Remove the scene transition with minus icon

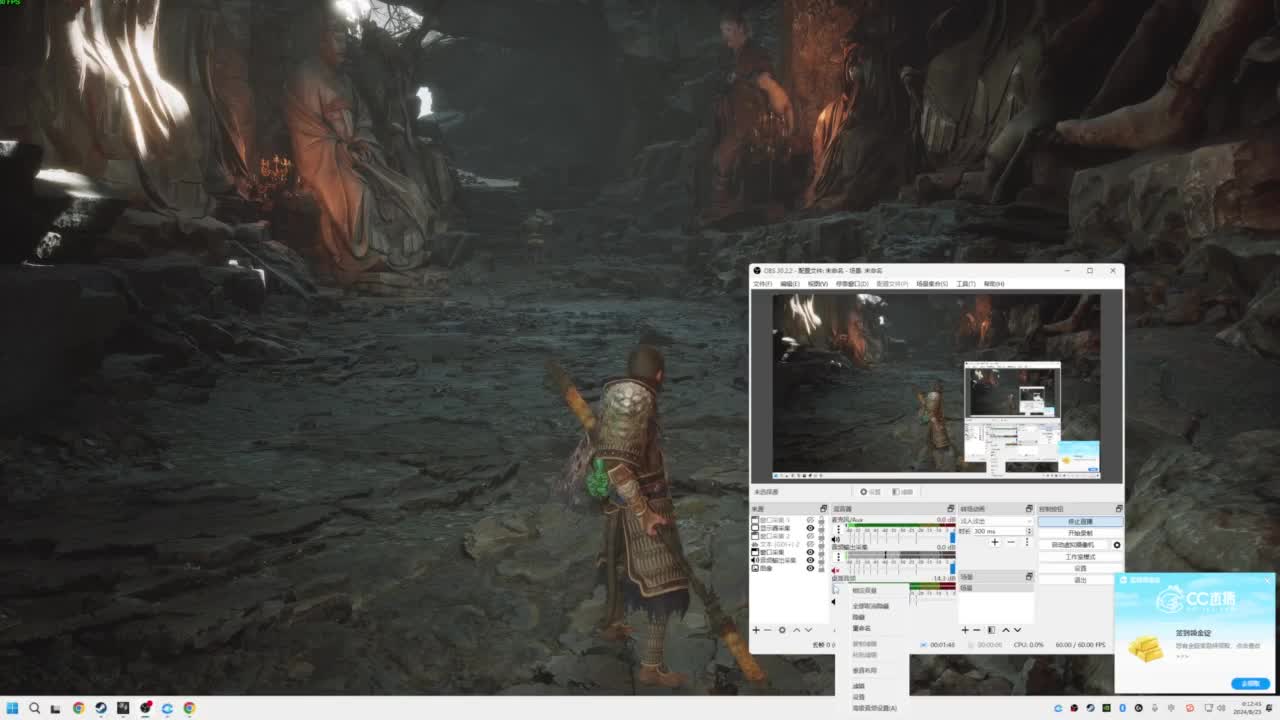coord(1011,542)
